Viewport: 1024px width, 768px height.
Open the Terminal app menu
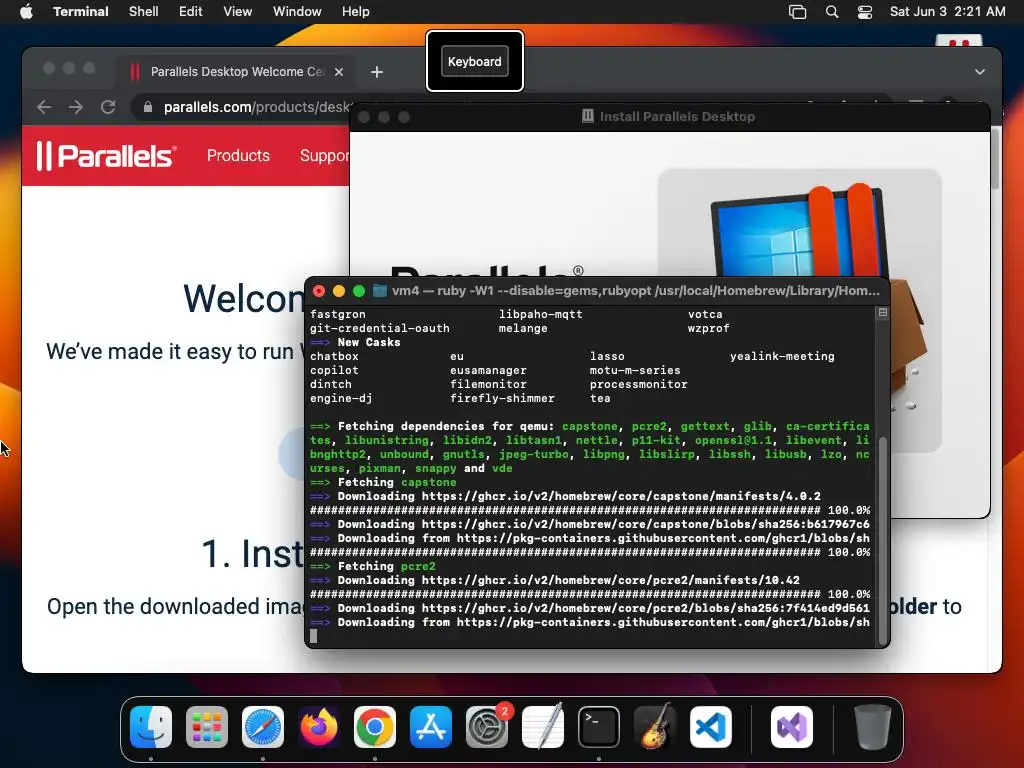coord(81,12)
